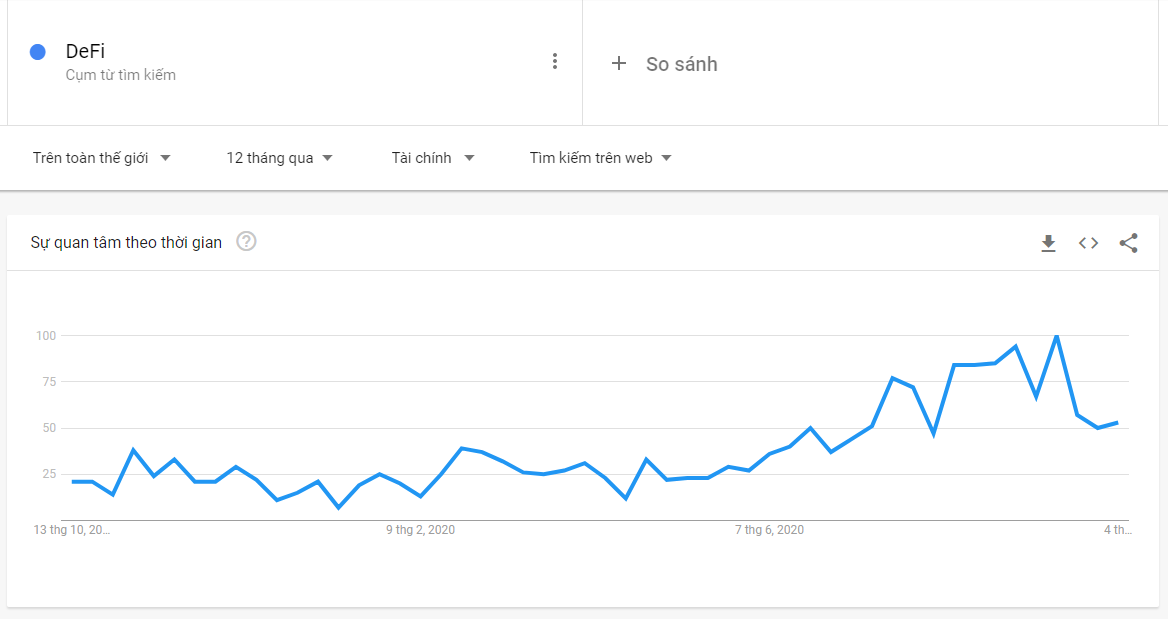Click the Cụm từ tìm kiếm subtitle

pyautogui.click(x=121, y=75)
